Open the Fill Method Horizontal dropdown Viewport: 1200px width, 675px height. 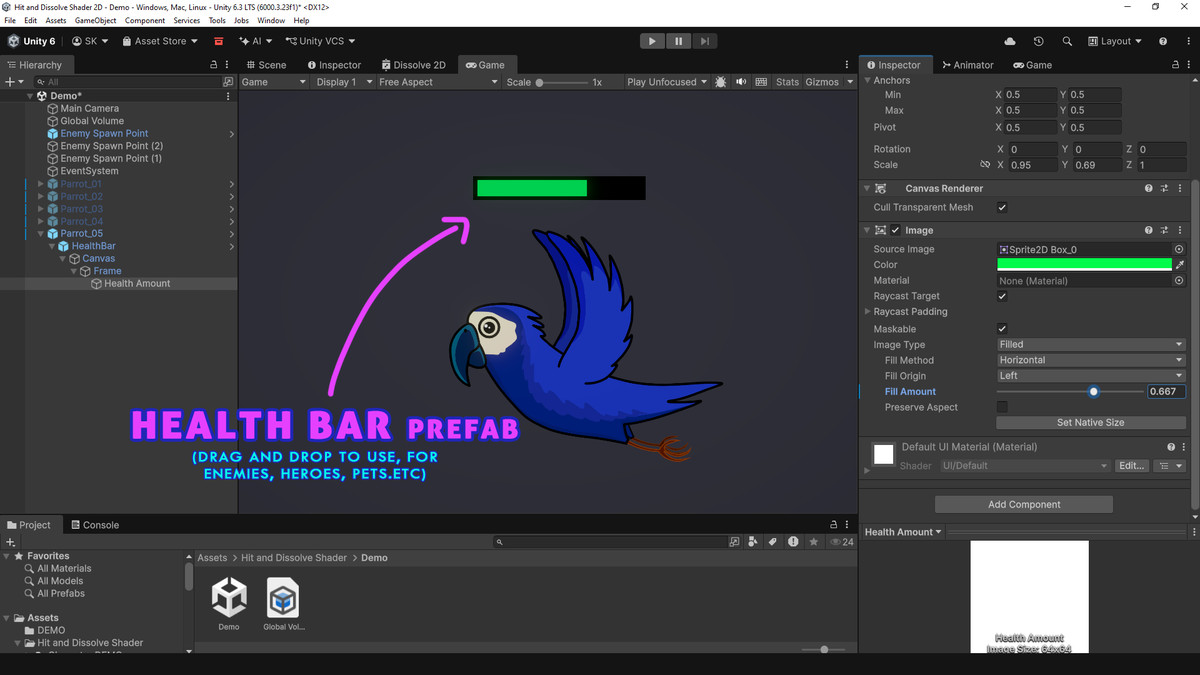(1091, 360)
